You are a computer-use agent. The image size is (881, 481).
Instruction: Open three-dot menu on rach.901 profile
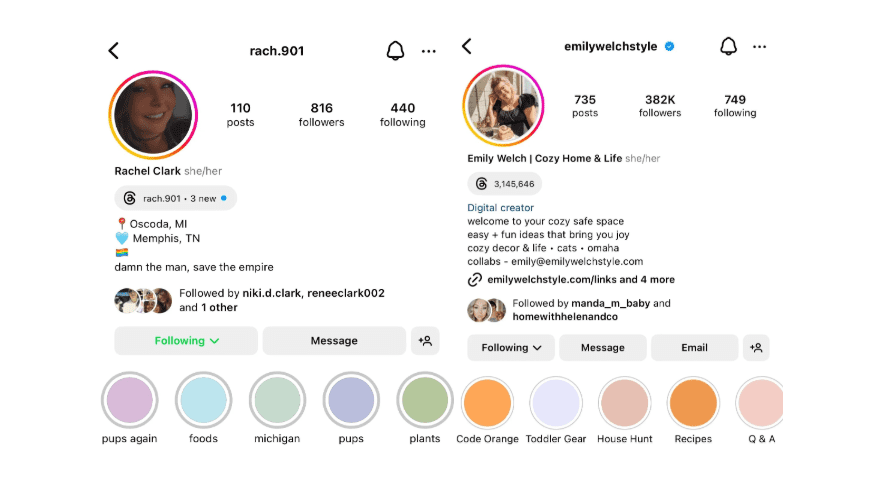[429, 51]
